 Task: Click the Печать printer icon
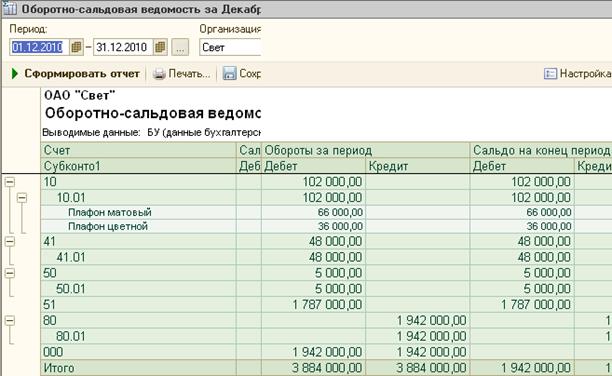tap(159, 73)
